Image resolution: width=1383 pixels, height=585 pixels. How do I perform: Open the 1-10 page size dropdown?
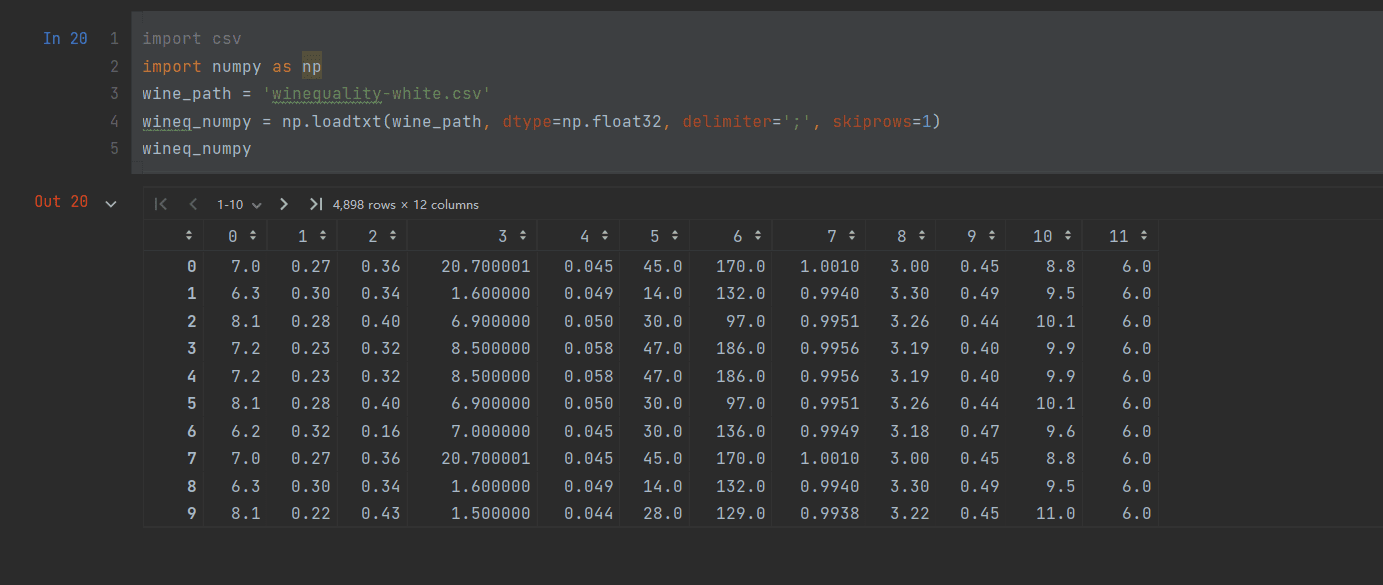pos(239,204)
